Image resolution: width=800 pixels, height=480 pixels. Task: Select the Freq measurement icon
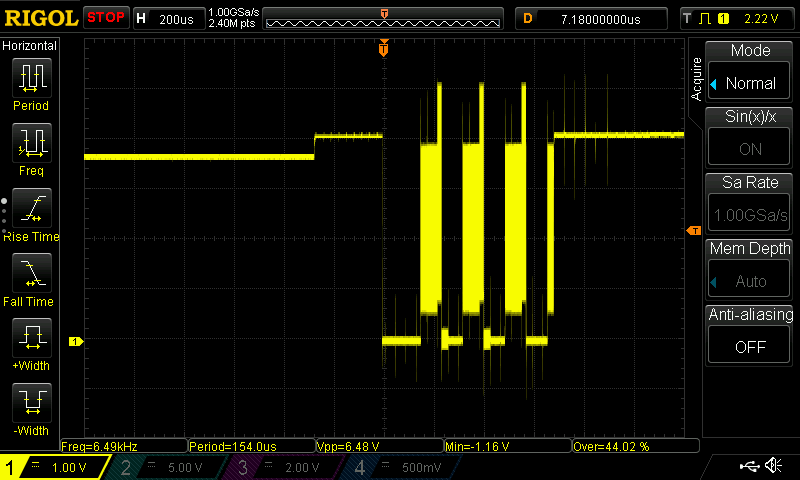click(x=31, y=143)
